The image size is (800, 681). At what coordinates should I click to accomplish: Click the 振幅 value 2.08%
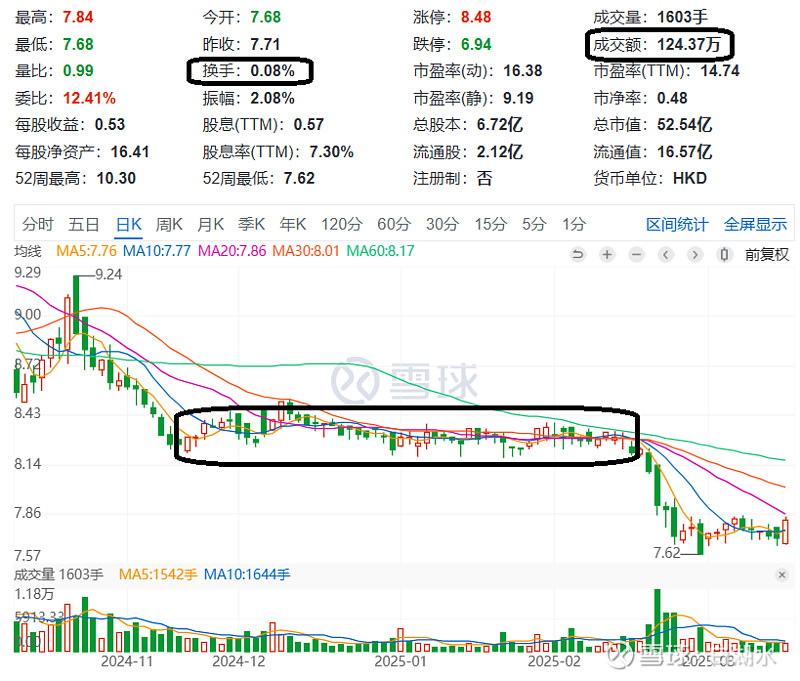tap(272, 98)
